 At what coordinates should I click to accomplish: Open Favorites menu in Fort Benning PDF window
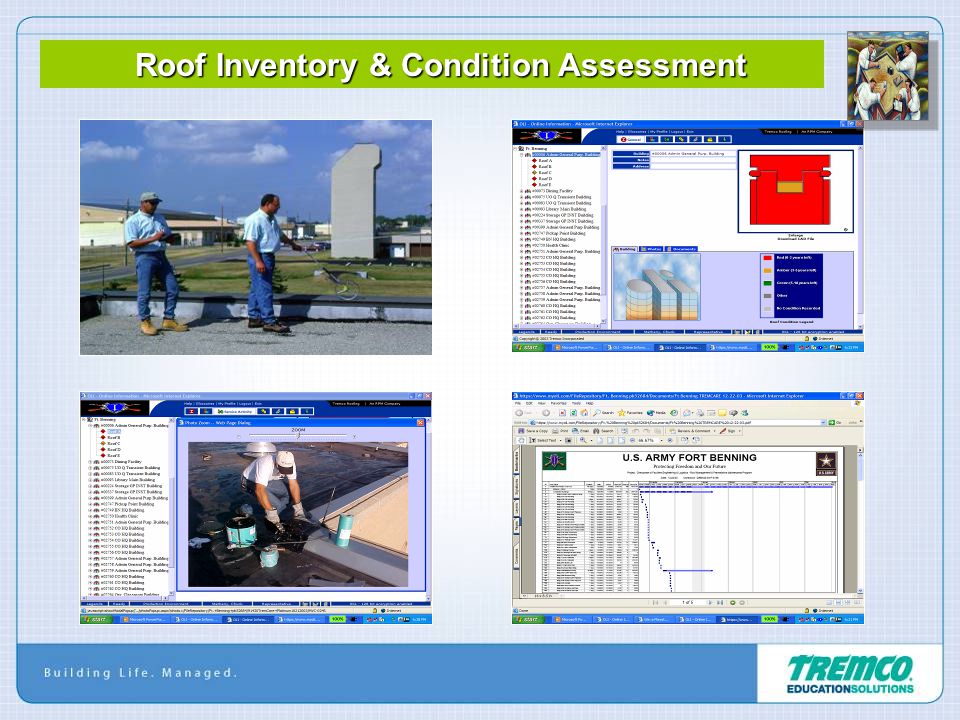click(x=558, y=403)
